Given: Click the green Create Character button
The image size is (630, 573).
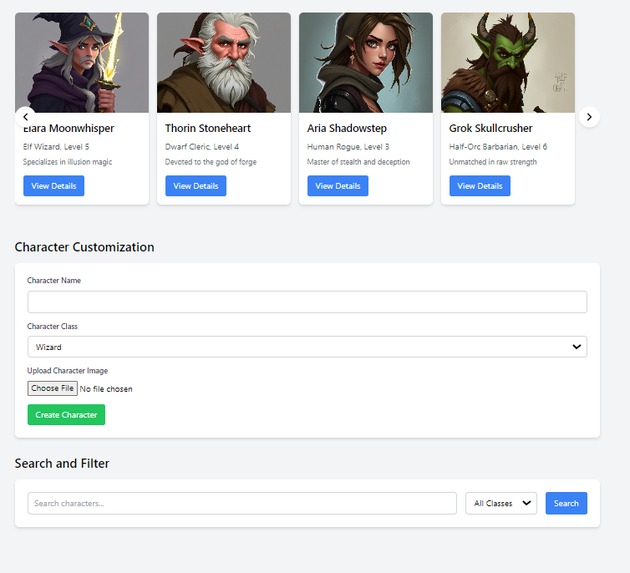Looking at the screenshot, I should (x=66, y=415).
